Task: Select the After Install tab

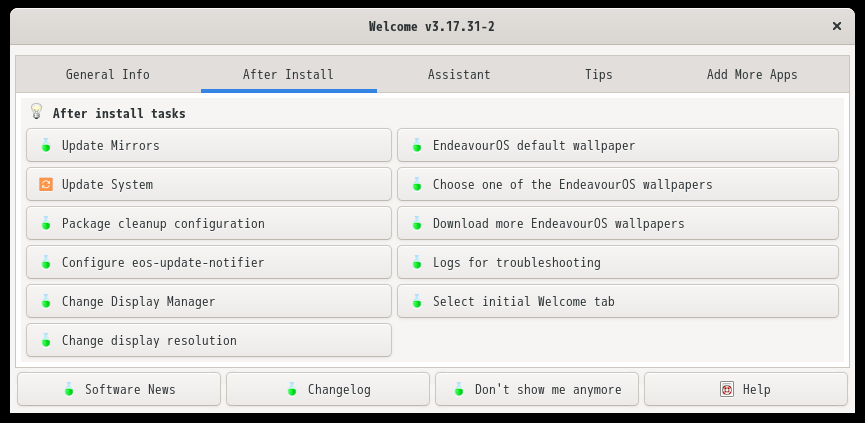Action: click(288, 74)
